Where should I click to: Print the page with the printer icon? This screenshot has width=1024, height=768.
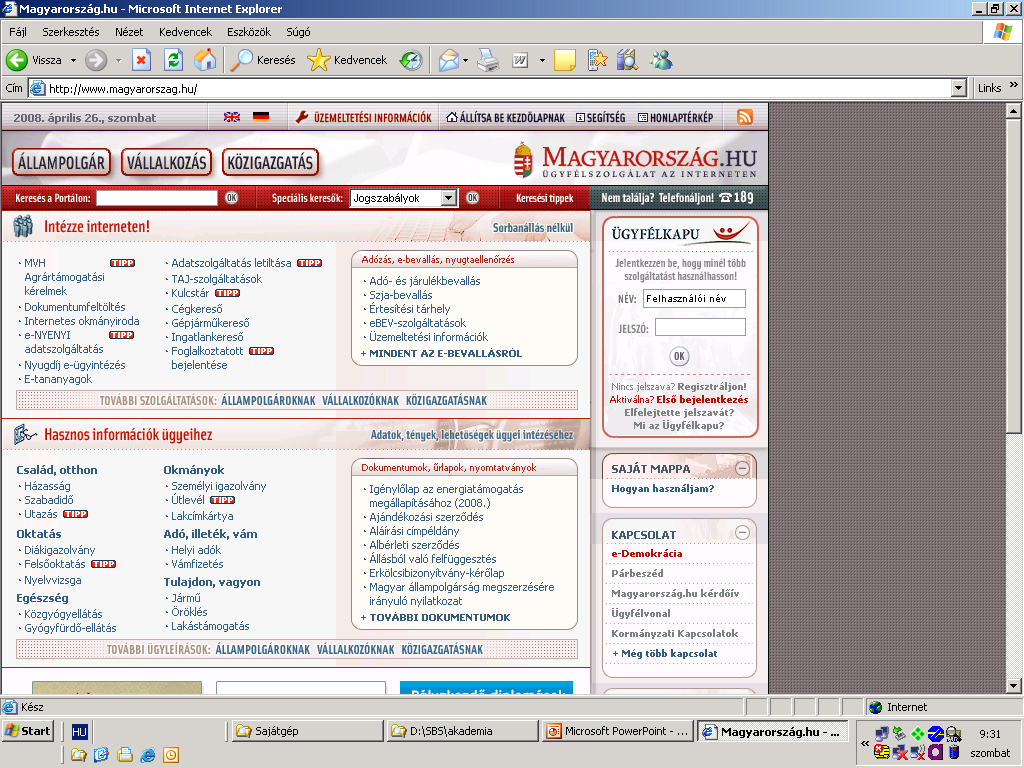pyautogui.click(x=488, y=60)
